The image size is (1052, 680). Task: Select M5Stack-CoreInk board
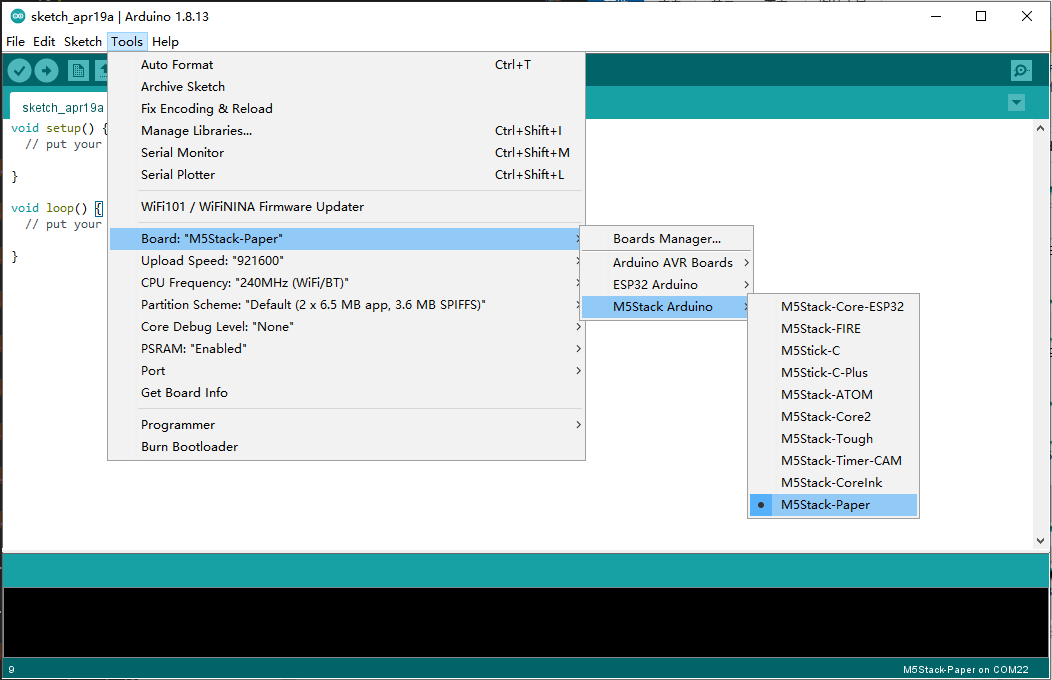(833, 483)
